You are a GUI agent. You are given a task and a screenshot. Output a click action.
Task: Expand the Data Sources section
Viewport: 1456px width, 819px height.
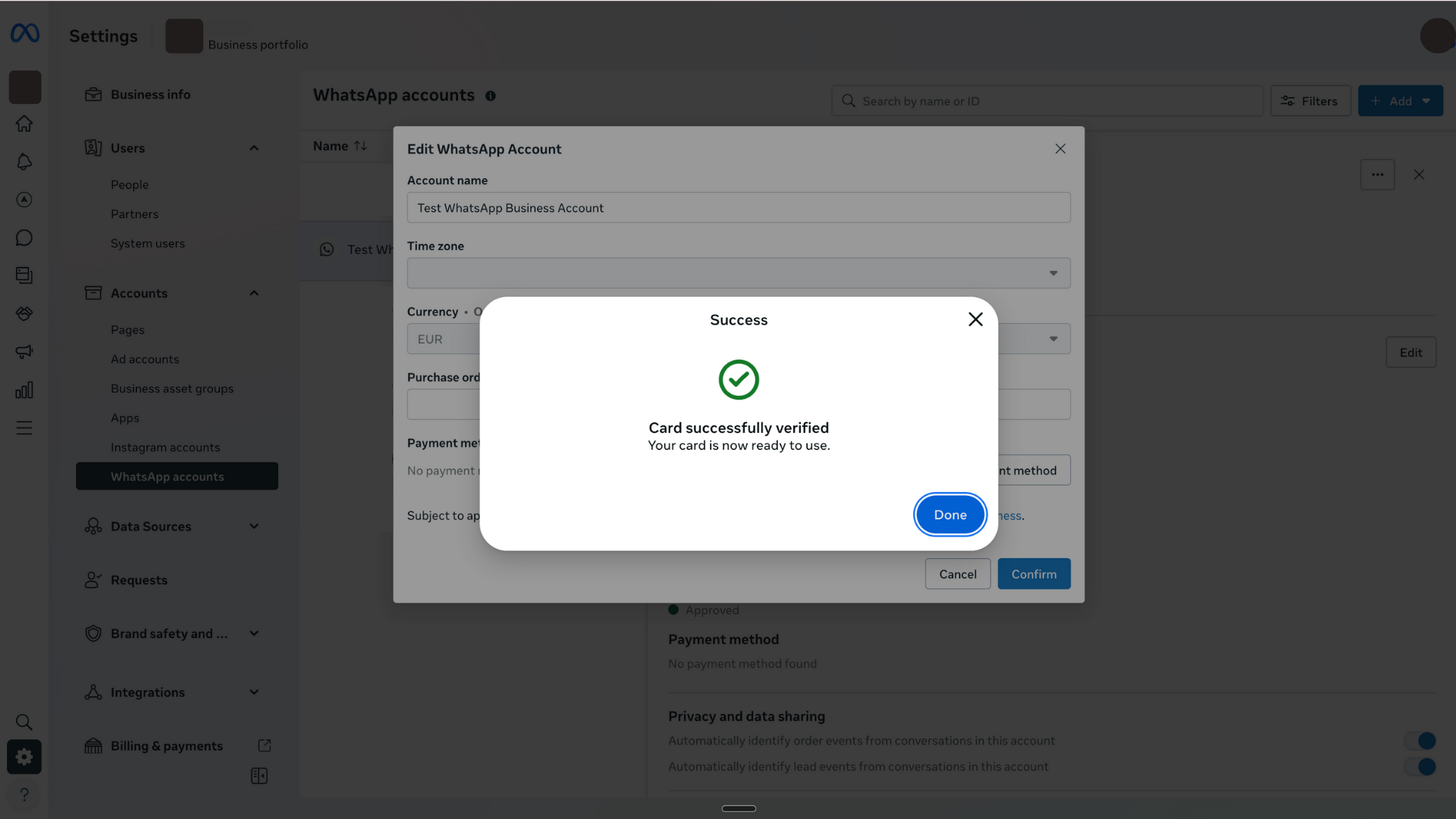pos(254,526)
